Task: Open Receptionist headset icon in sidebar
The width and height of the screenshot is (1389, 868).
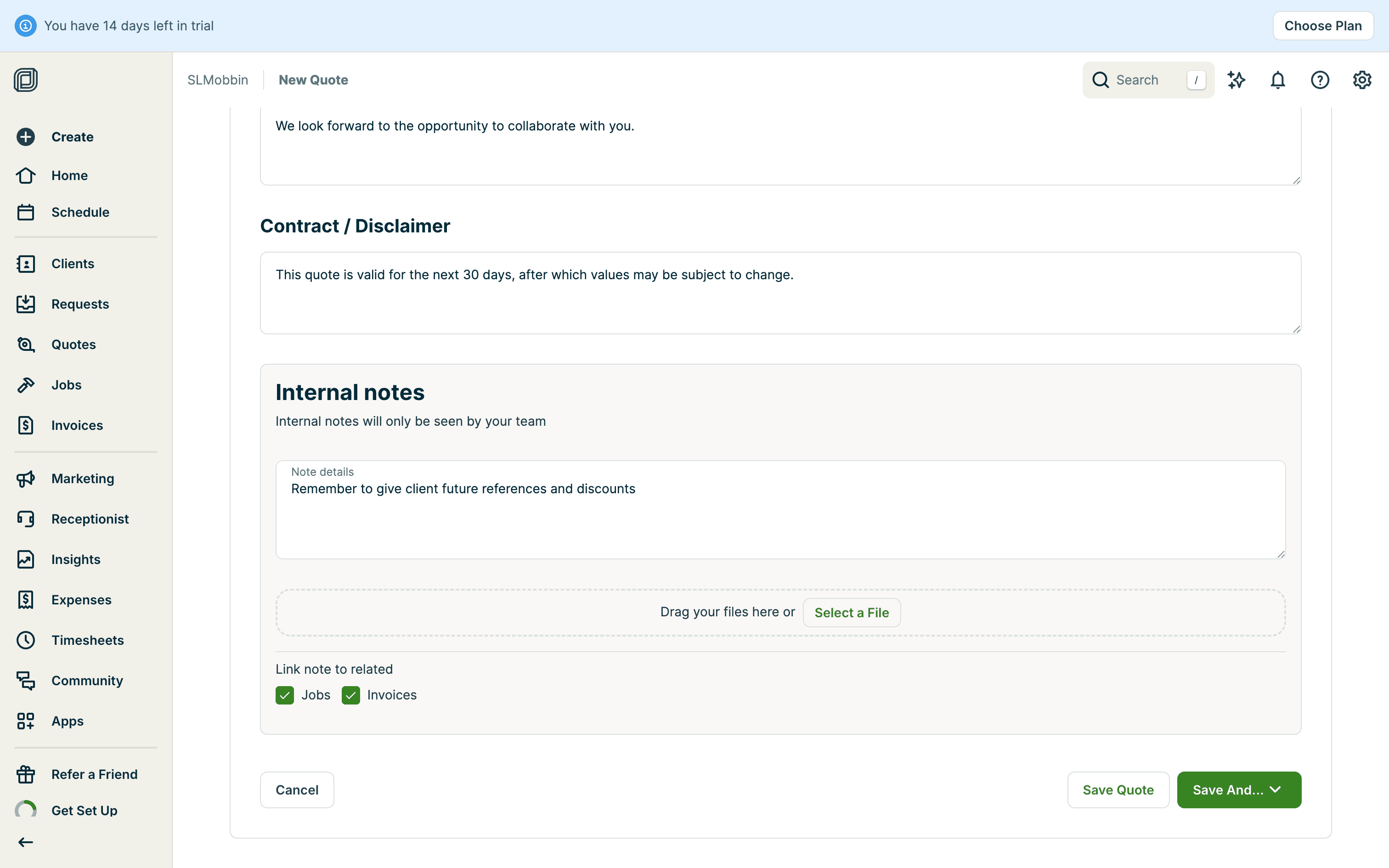Action: pos(26,519)
